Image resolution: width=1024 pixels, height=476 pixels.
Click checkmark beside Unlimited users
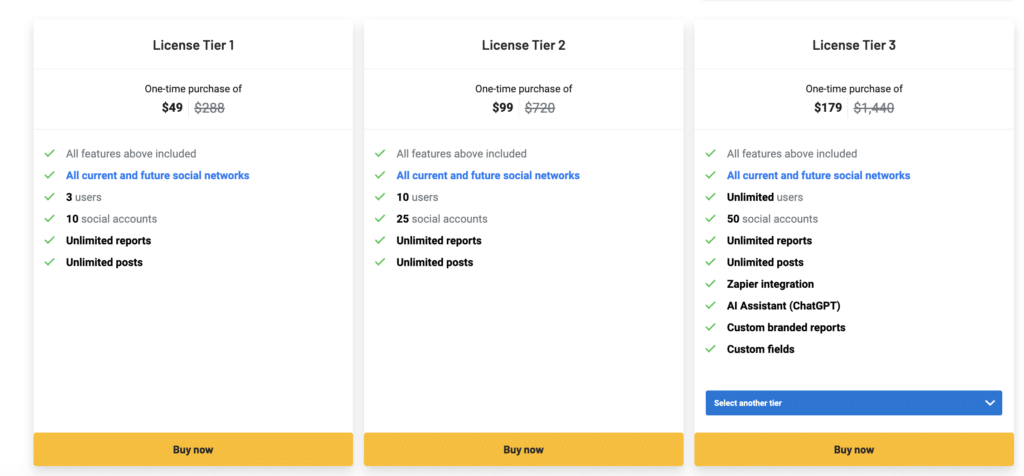tap(710, 197)
